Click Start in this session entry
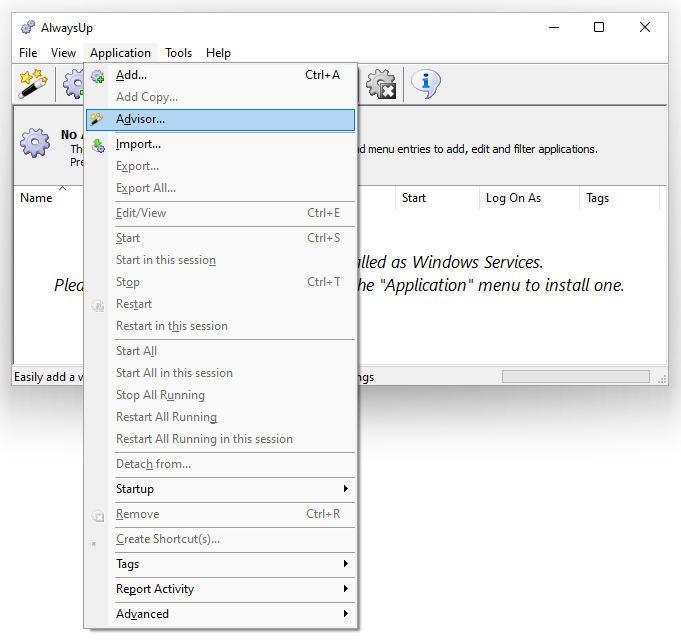Image resolution: width=681 pixels, height=641 pixels. [x=221, y=260]
